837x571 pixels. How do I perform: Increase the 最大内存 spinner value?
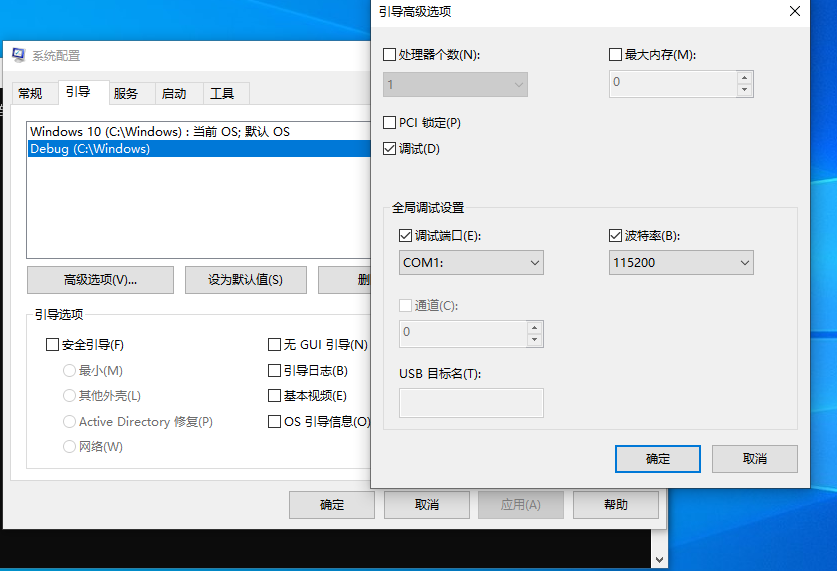pos(745,77)
